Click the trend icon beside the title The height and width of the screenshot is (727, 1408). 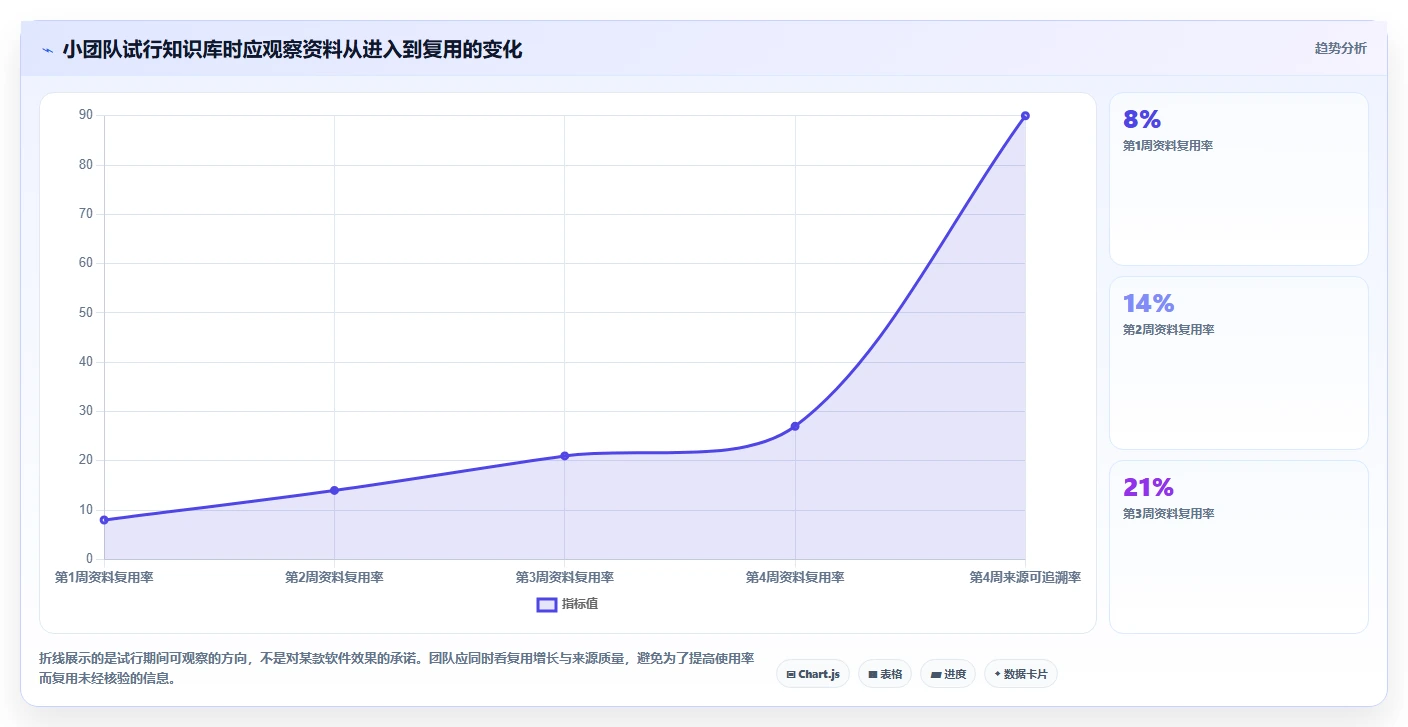47,50
